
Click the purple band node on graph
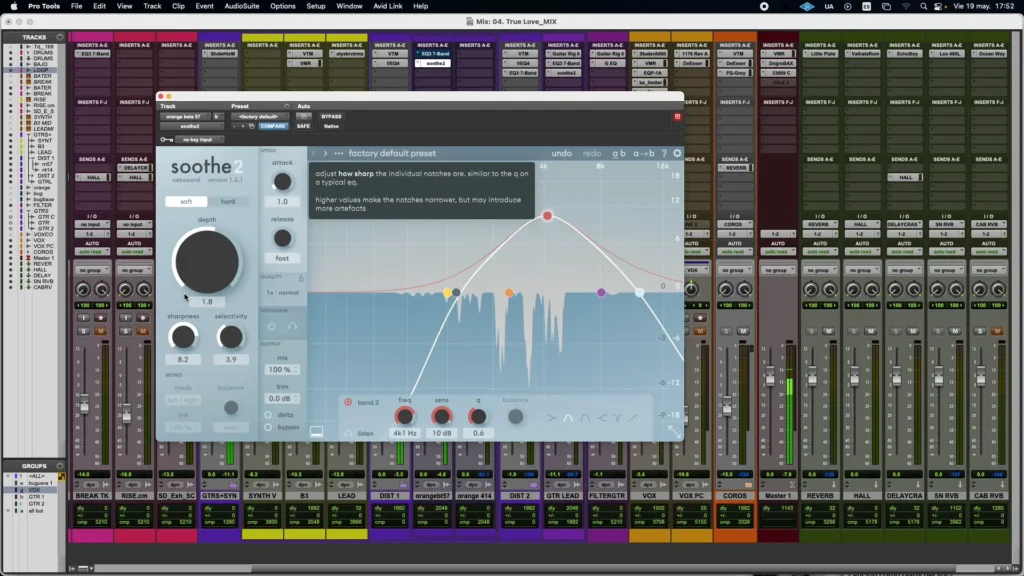tap(601, 293)
